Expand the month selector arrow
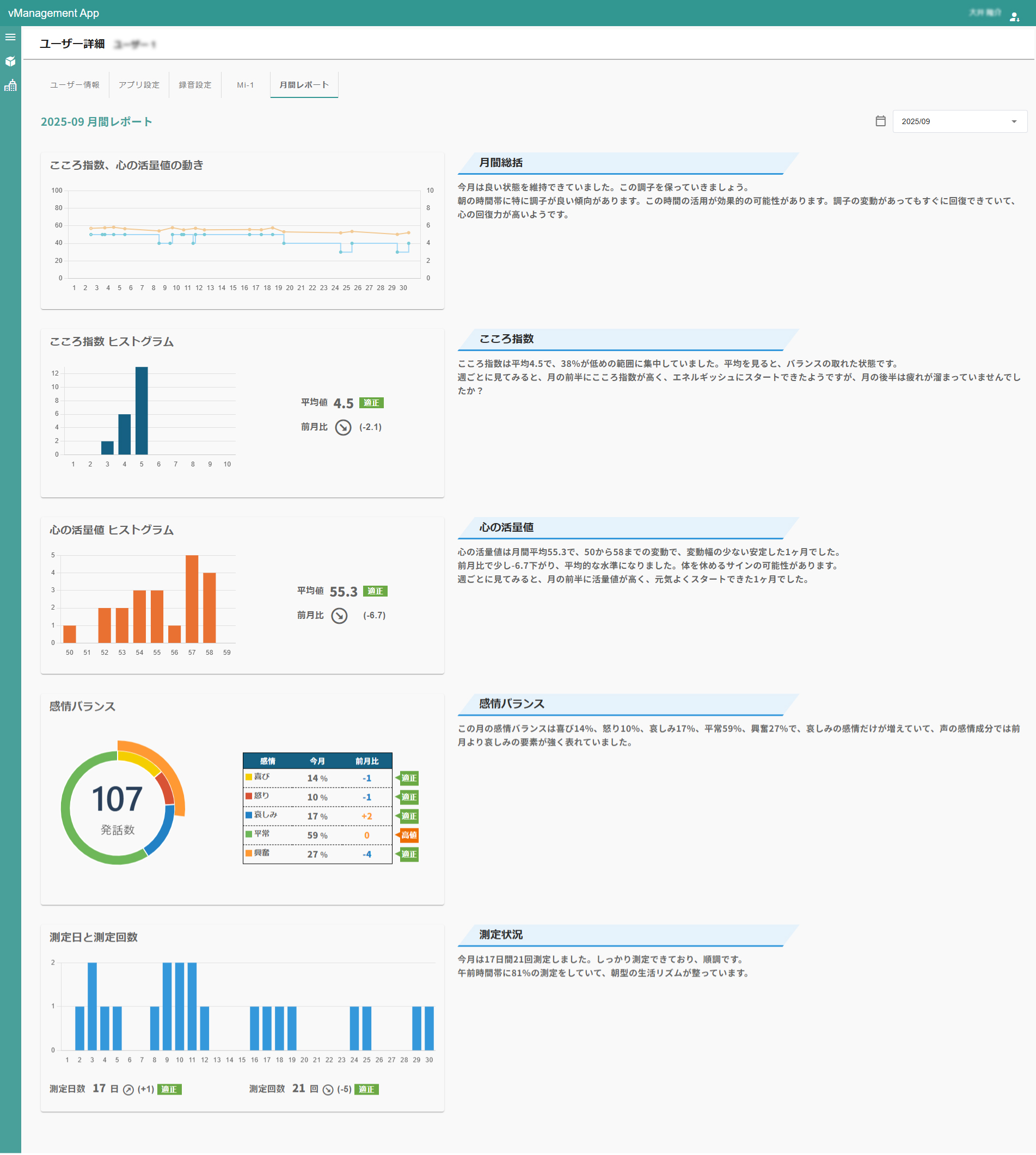 (x=1014, y=121)
